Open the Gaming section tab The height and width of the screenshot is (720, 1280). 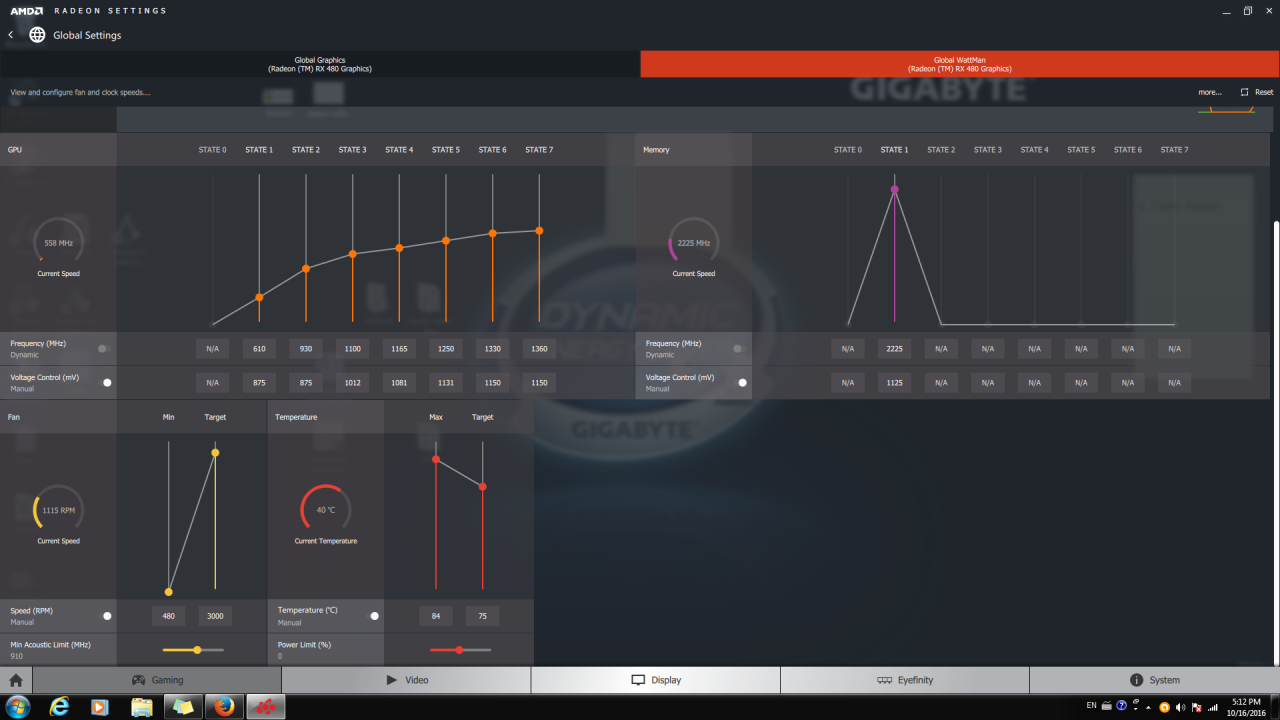click(x=157, y=680)
